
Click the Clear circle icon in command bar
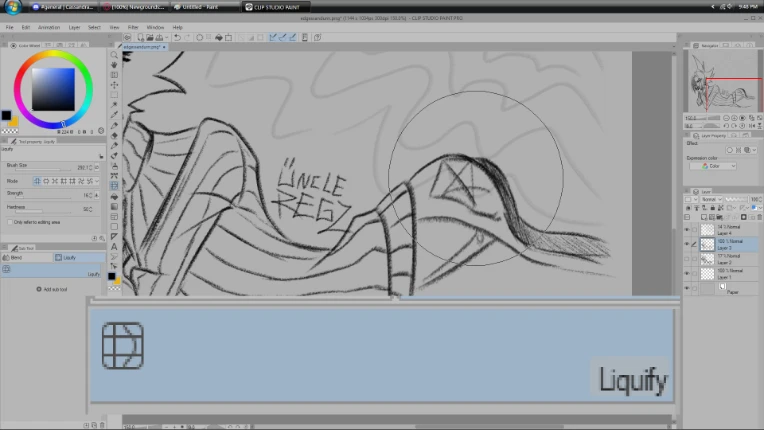[199, 37]
